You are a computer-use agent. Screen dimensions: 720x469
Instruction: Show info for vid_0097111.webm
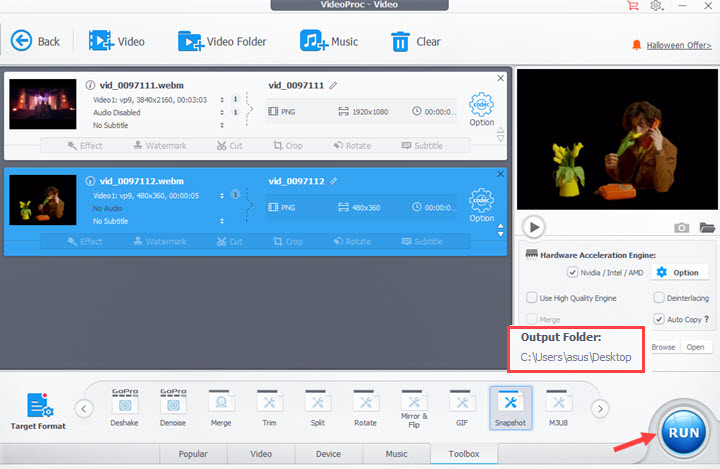point(90,85)
